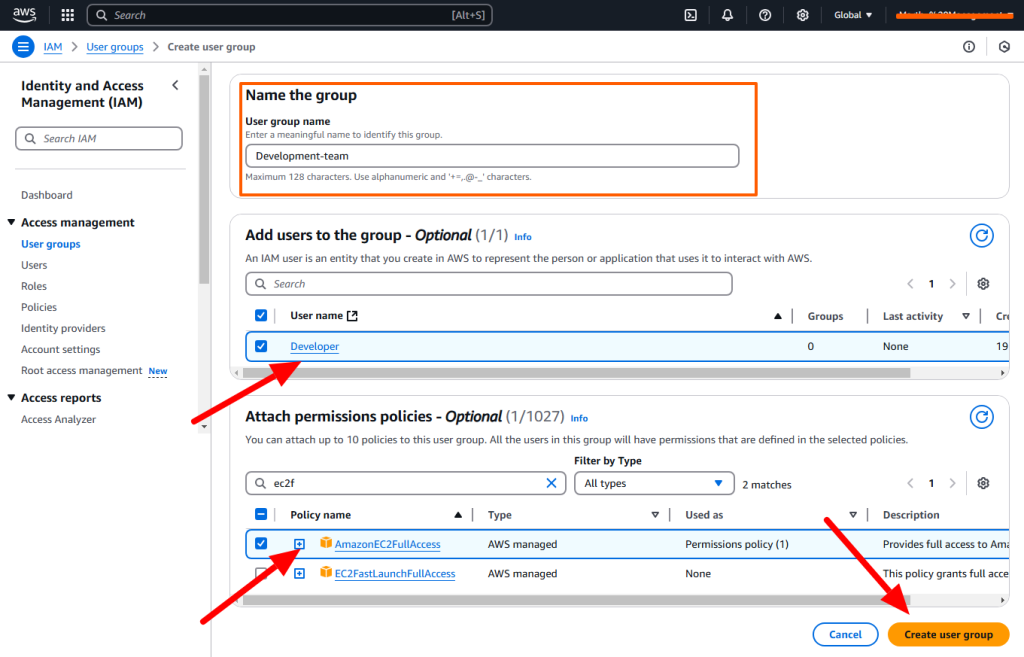Open Type column sort arrow
This screenshot has width=1024, height=657.
(655, 515)
